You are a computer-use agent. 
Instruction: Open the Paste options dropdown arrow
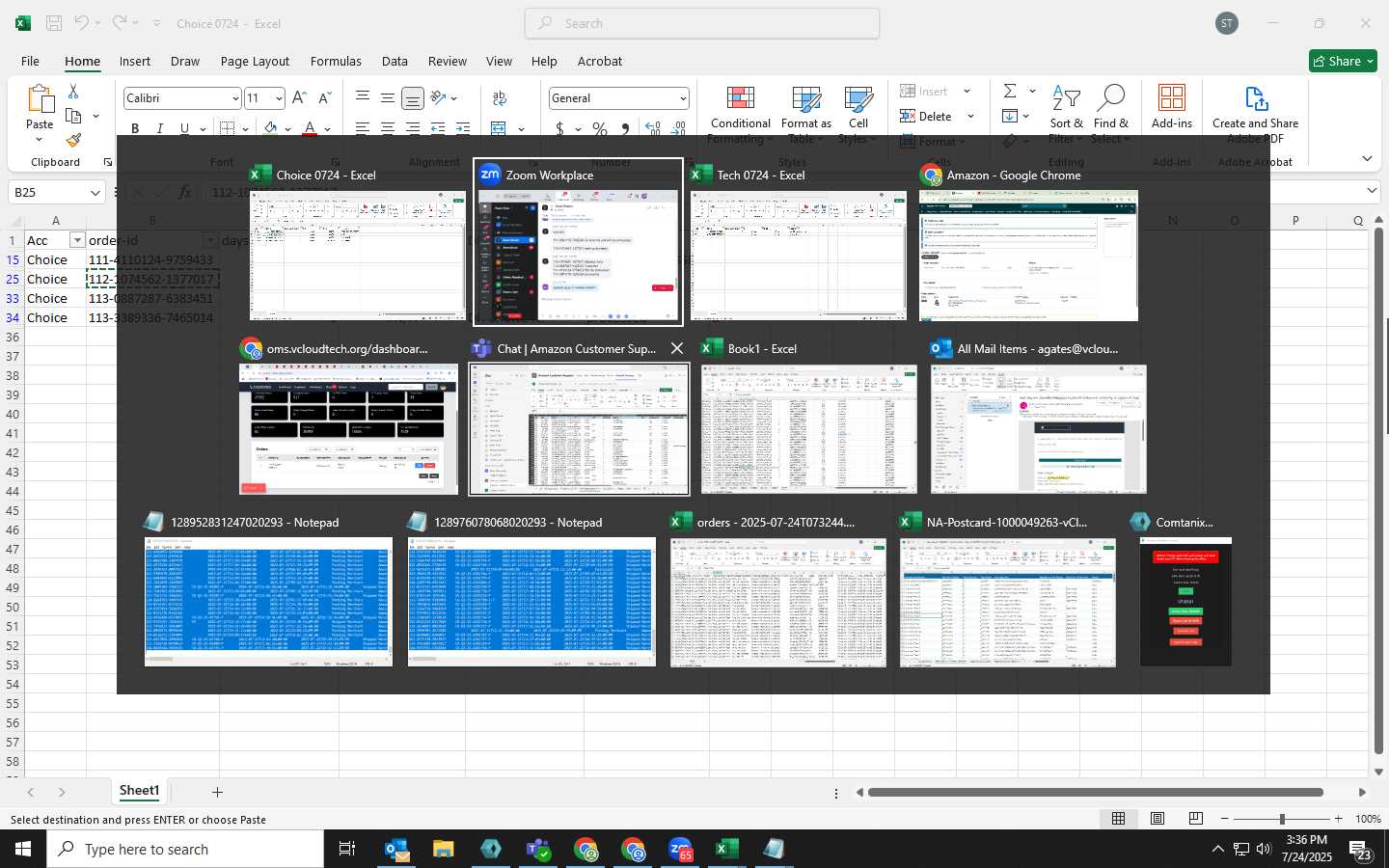click(x=40, y=140)
